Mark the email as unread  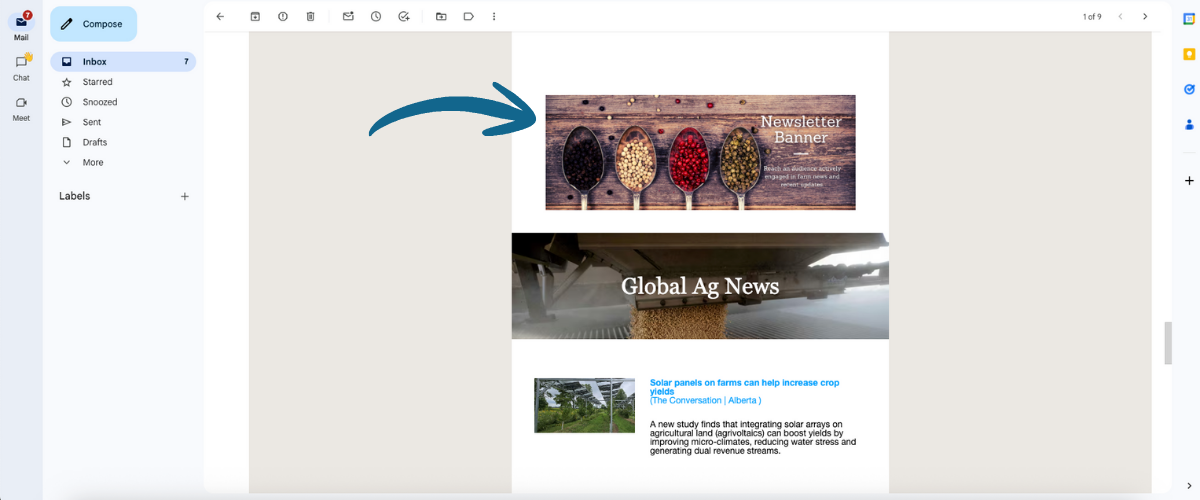(348, 16)
